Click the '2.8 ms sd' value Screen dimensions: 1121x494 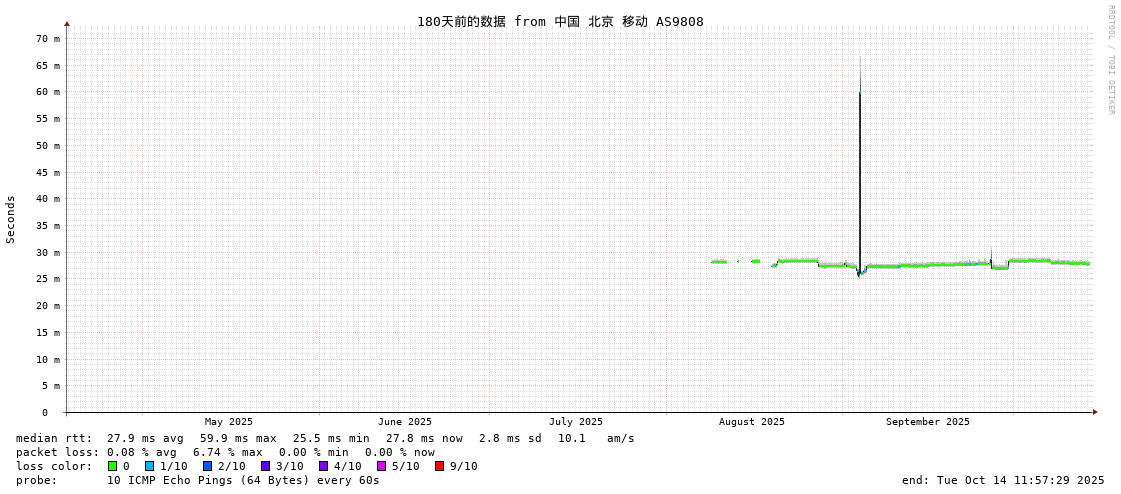pos(511,438)
